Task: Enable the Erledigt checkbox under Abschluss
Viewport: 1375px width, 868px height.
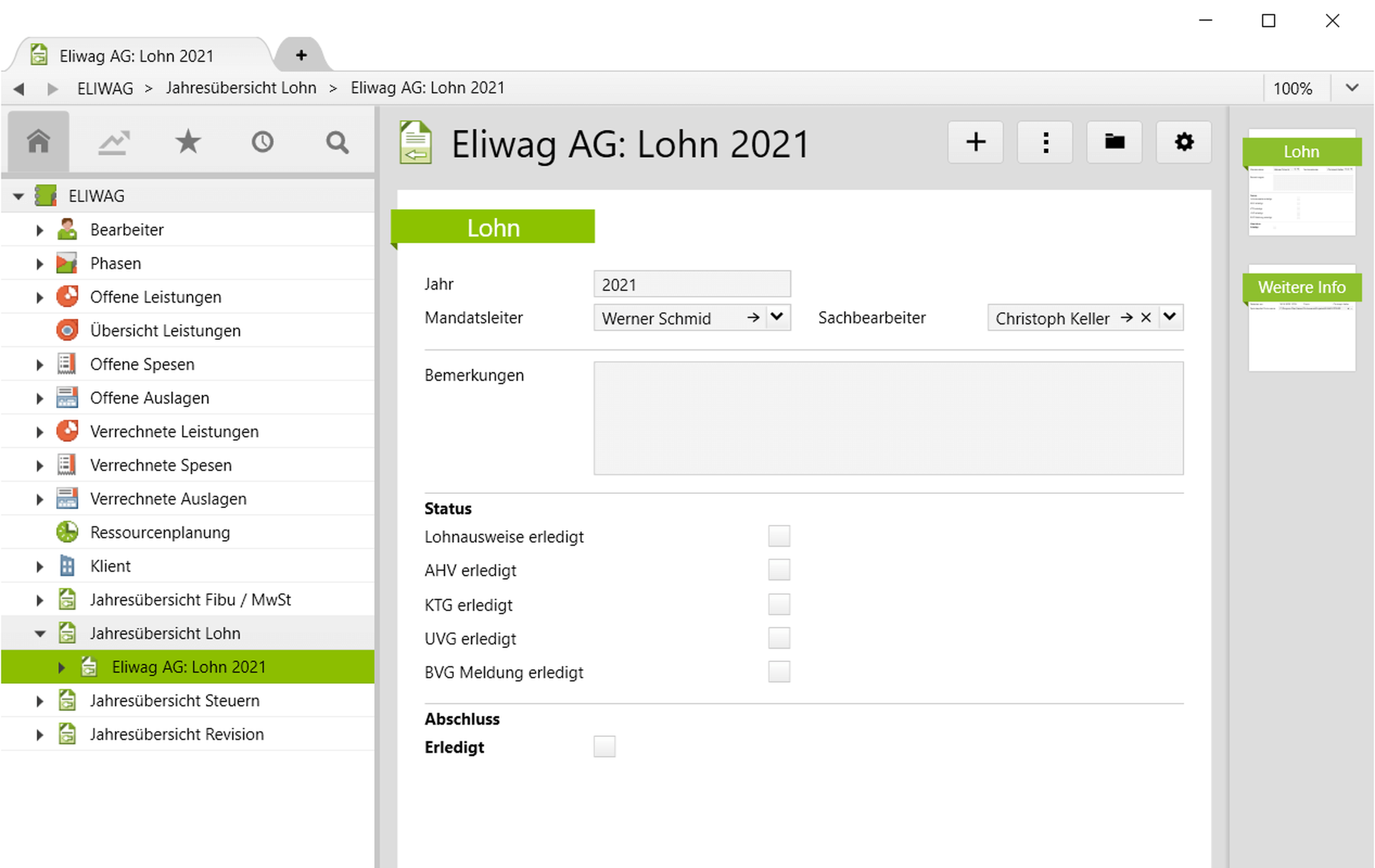Action: coord(604,746)
